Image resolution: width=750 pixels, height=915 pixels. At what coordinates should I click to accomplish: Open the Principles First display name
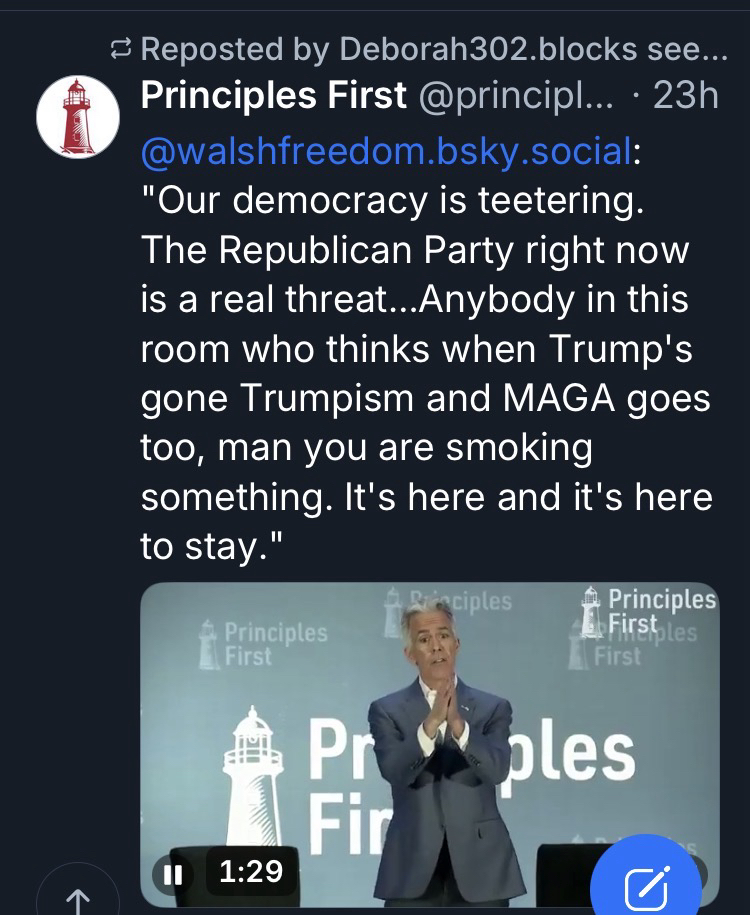tap(274, 96)
